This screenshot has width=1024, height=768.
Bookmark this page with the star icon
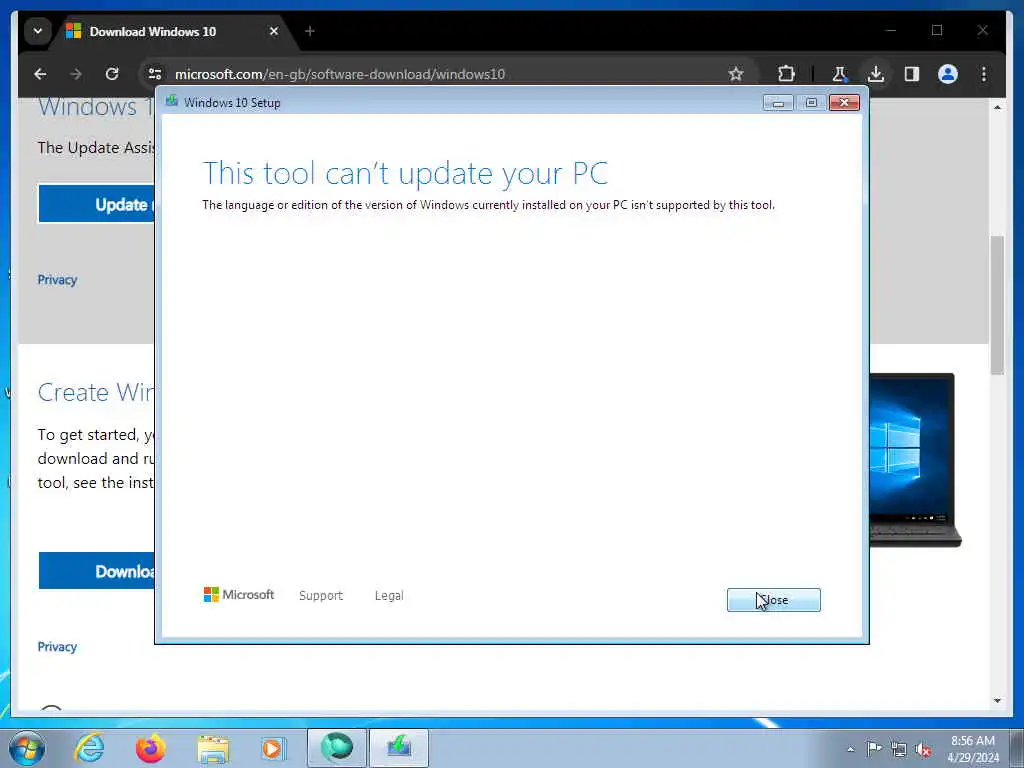click(x=736, y=74)
